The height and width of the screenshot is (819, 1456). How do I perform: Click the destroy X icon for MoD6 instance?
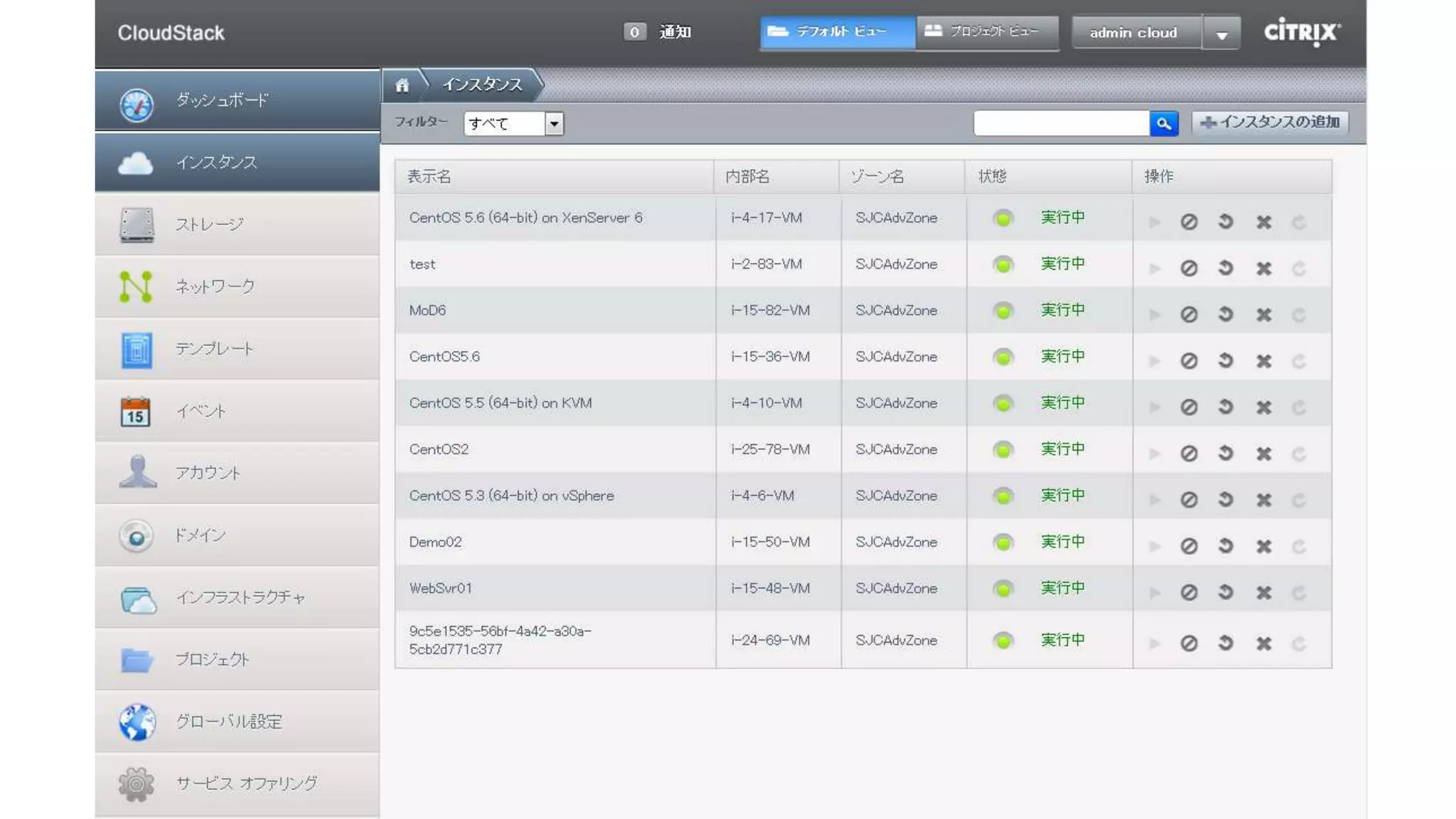click(x=1263, y=314)
